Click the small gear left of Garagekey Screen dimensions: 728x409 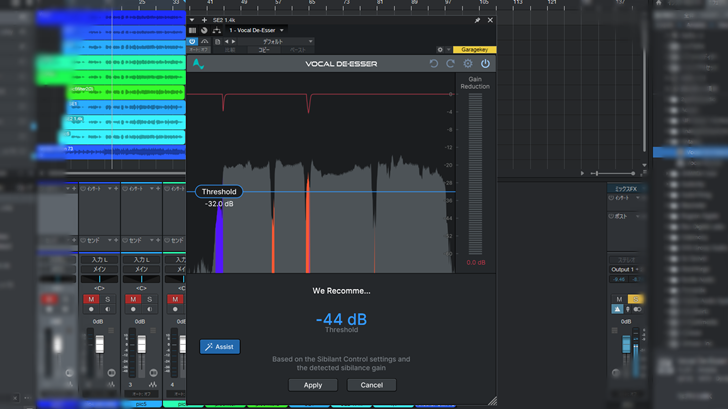(440, 50)
